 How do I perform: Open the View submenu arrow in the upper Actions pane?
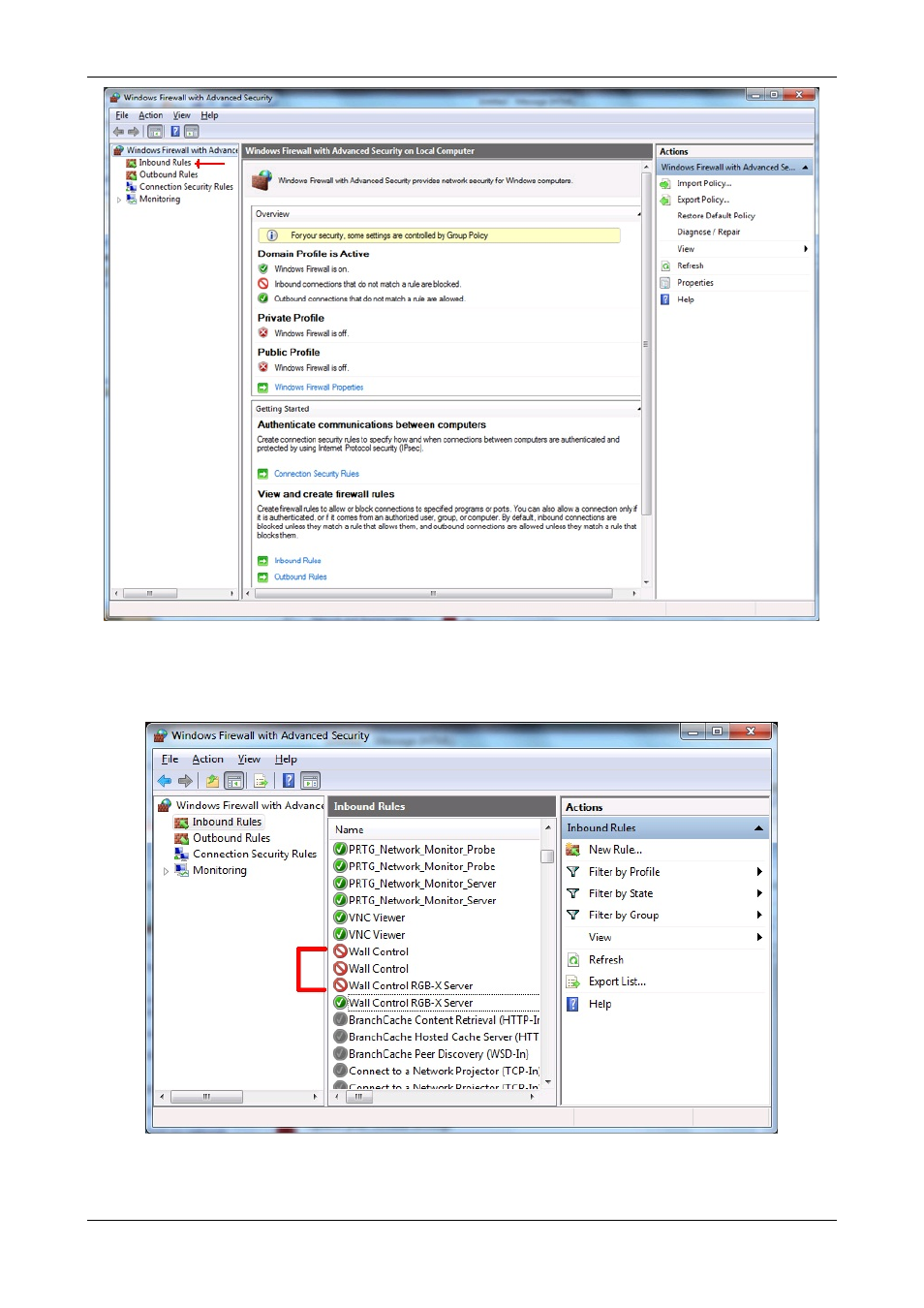pyautogui.click(x=805, y=249)
